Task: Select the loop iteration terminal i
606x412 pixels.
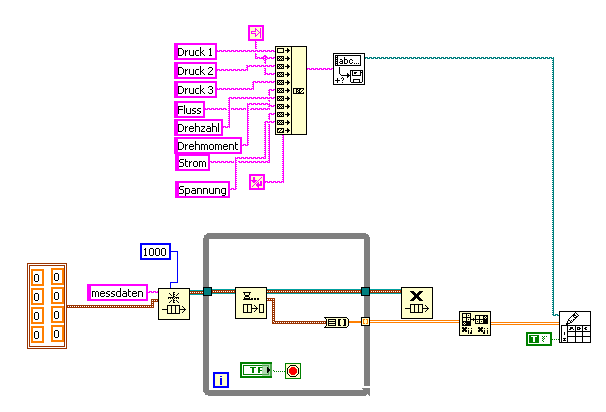Action: [x=221, y=380]
